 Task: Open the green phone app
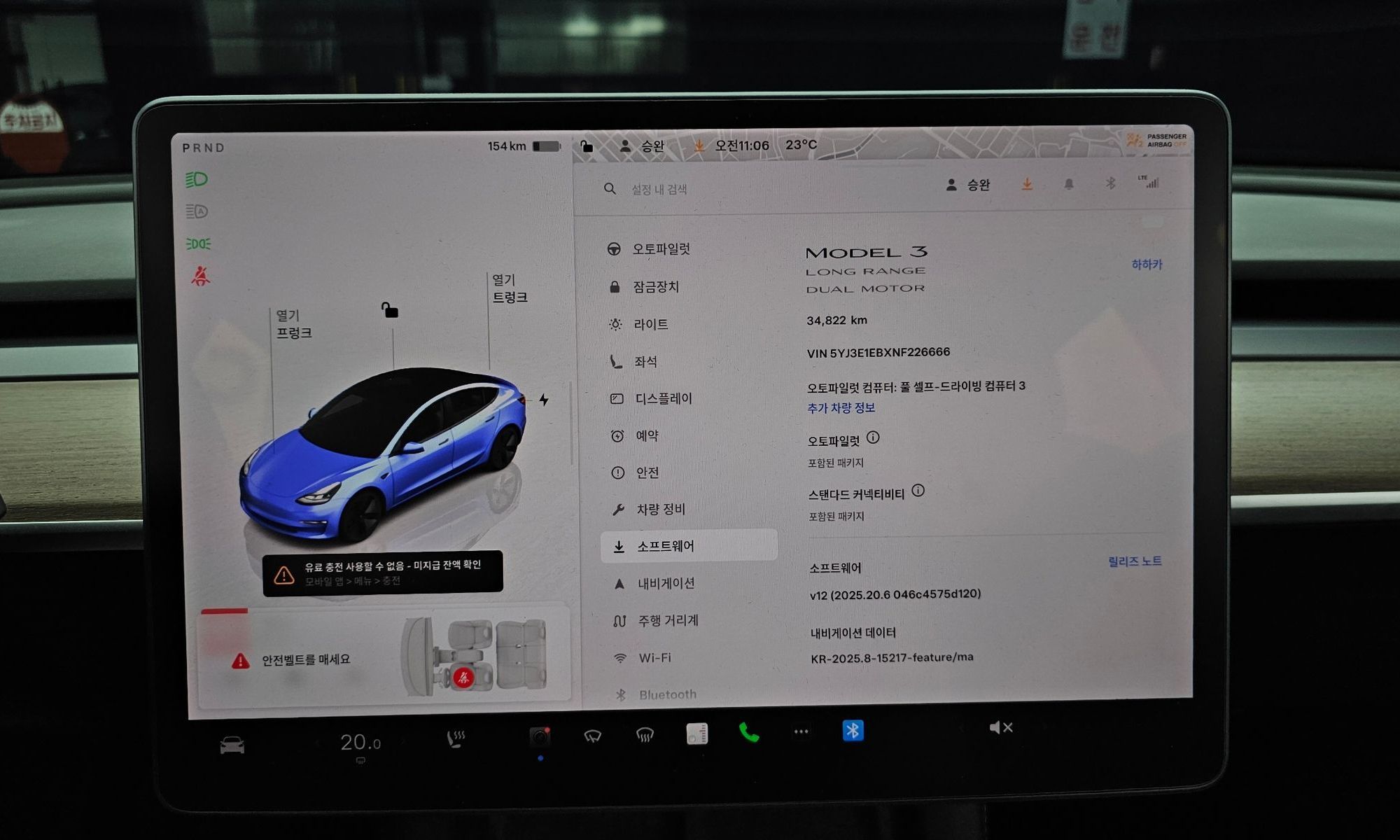(748, 733)
